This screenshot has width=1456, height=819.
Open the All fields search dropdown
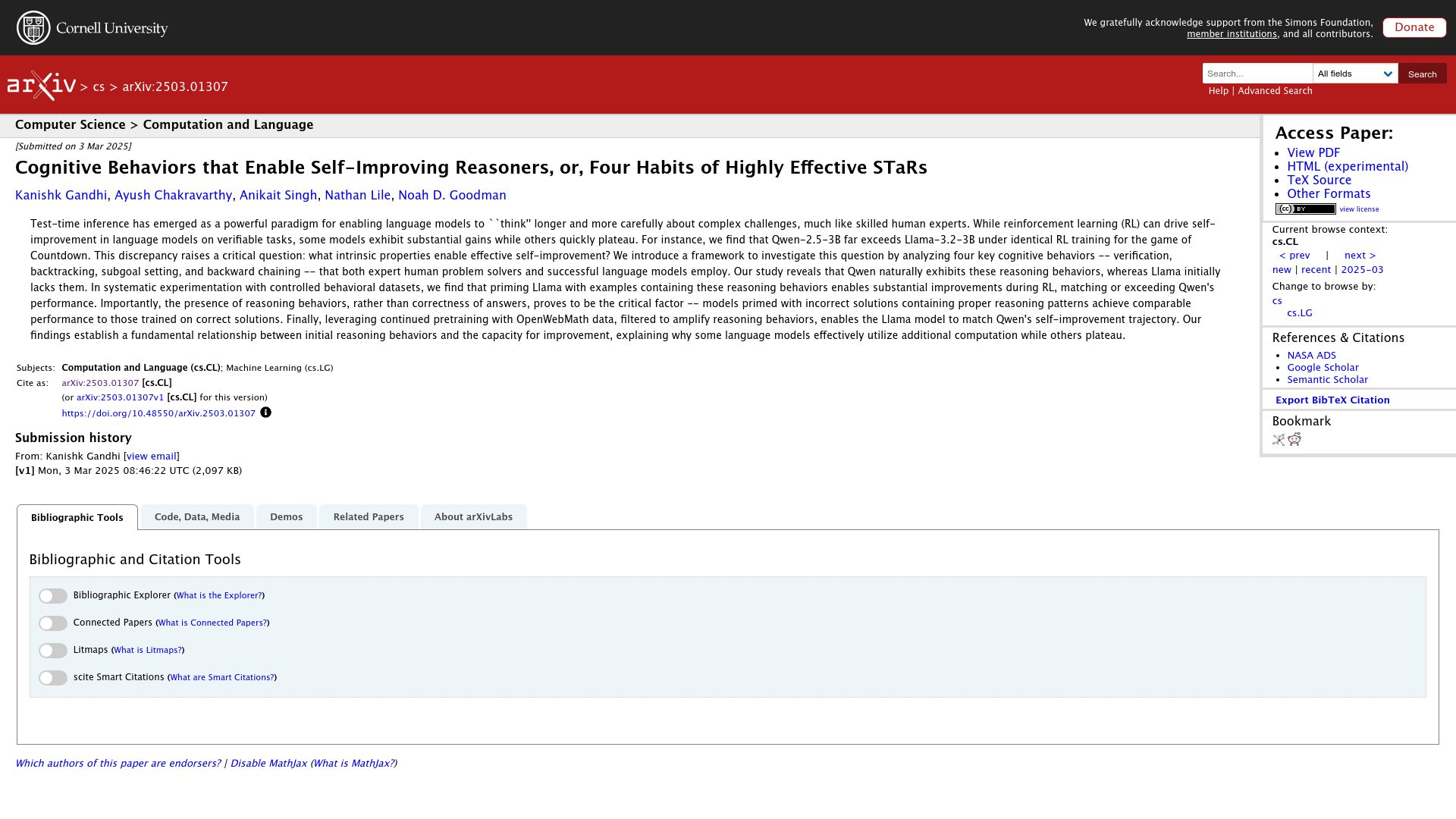point(1355,74)
